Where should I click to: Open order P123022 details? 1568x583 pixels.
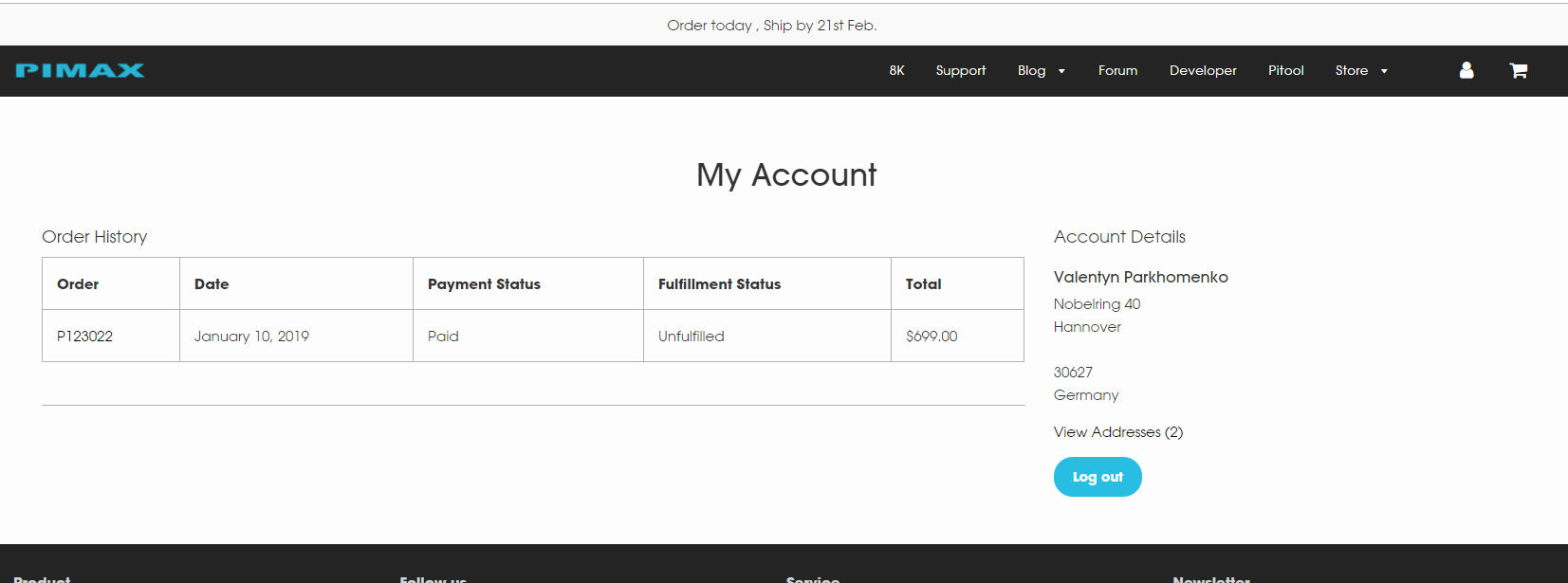[x=84, y=336]
